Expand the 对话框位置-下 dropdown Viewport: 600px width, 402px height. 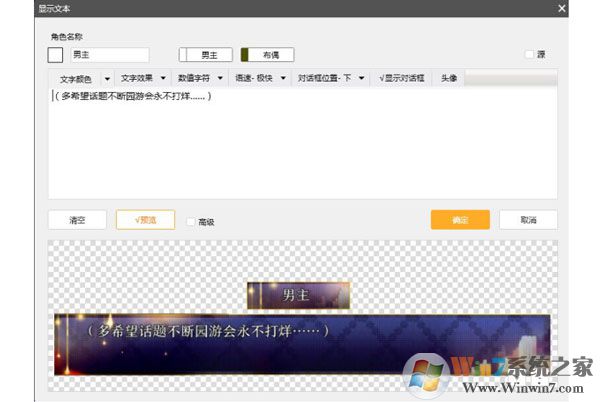(331, 77)
